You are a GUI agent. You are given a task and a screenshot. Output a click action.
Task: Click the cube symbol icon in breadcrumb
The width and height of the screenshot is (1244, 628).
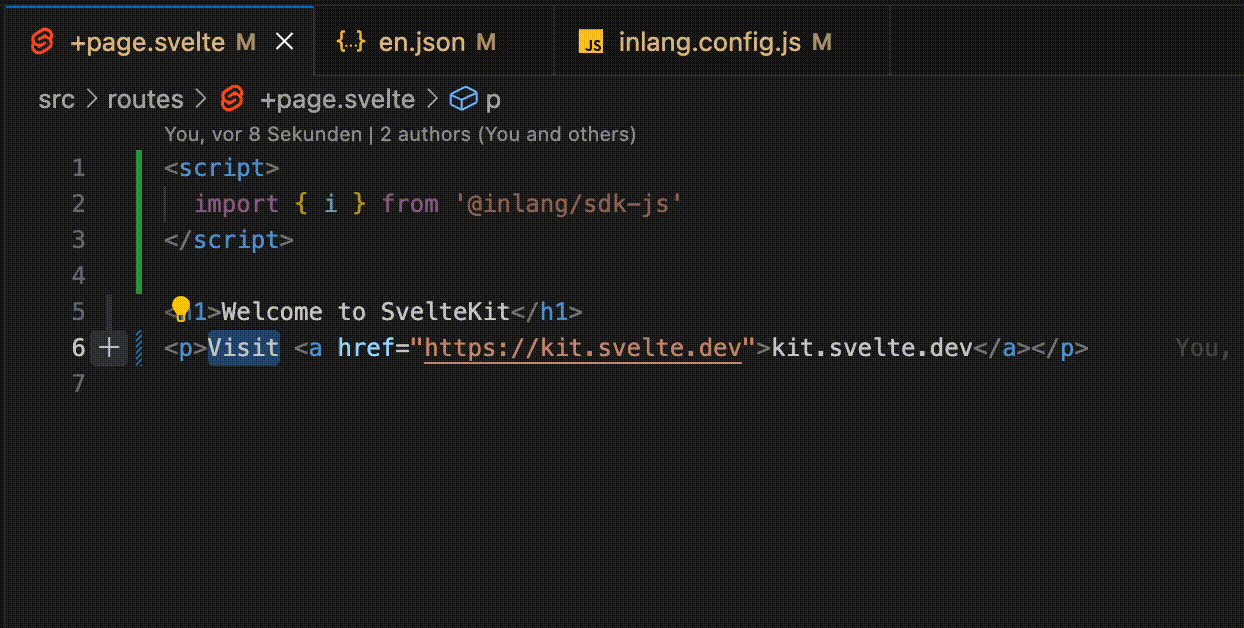[x=462, y=99]
